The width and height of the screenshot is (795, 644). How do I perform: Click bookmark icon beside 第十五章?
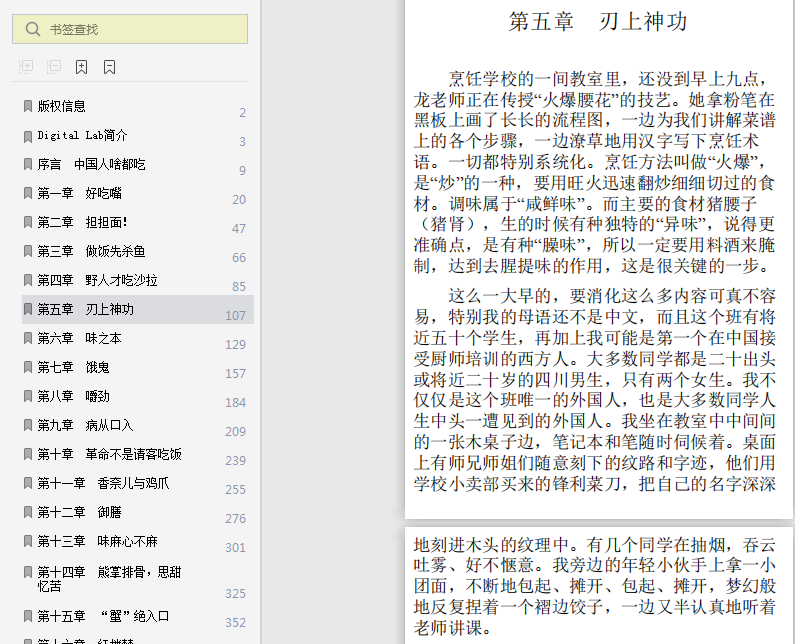coord(28,616)
